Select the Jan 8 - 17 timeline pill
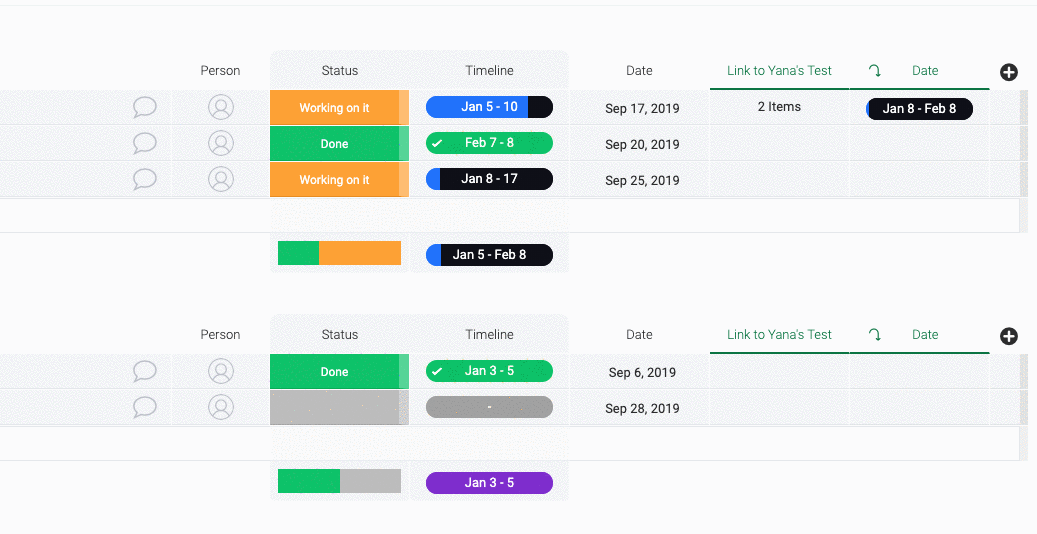 click(x=489, y=179)
